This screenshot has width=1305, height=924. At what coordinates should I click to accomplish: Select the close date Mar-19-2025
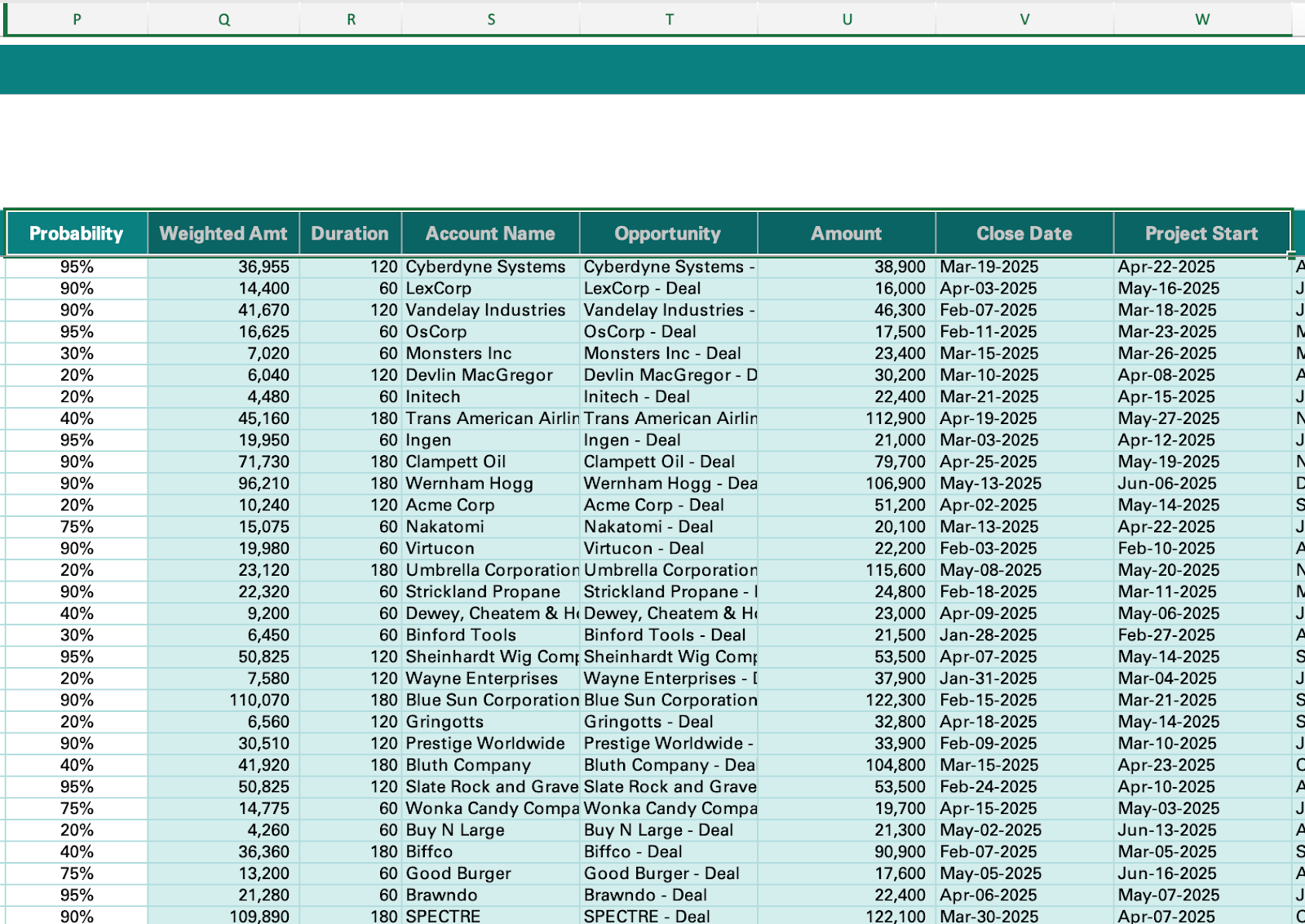(x=1024, y=267)
